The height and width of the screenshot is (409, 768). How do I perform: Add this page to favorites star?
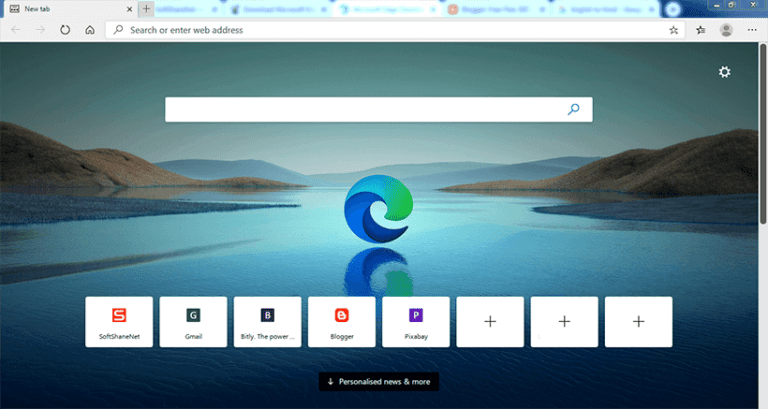coord(673,30)
